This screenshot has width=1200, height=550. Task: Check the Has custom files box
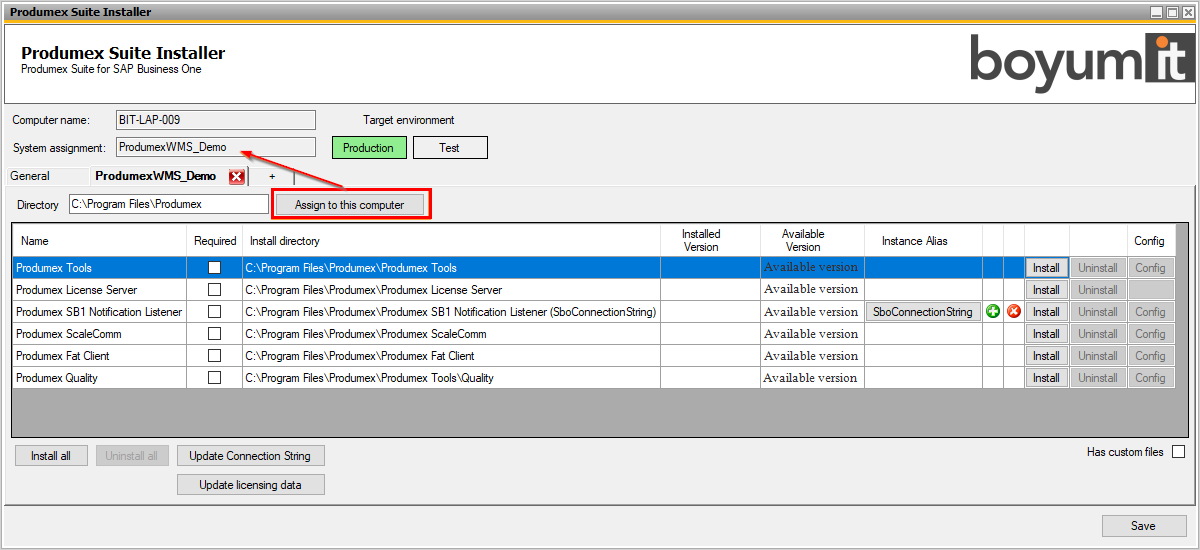coord(1178,452)
